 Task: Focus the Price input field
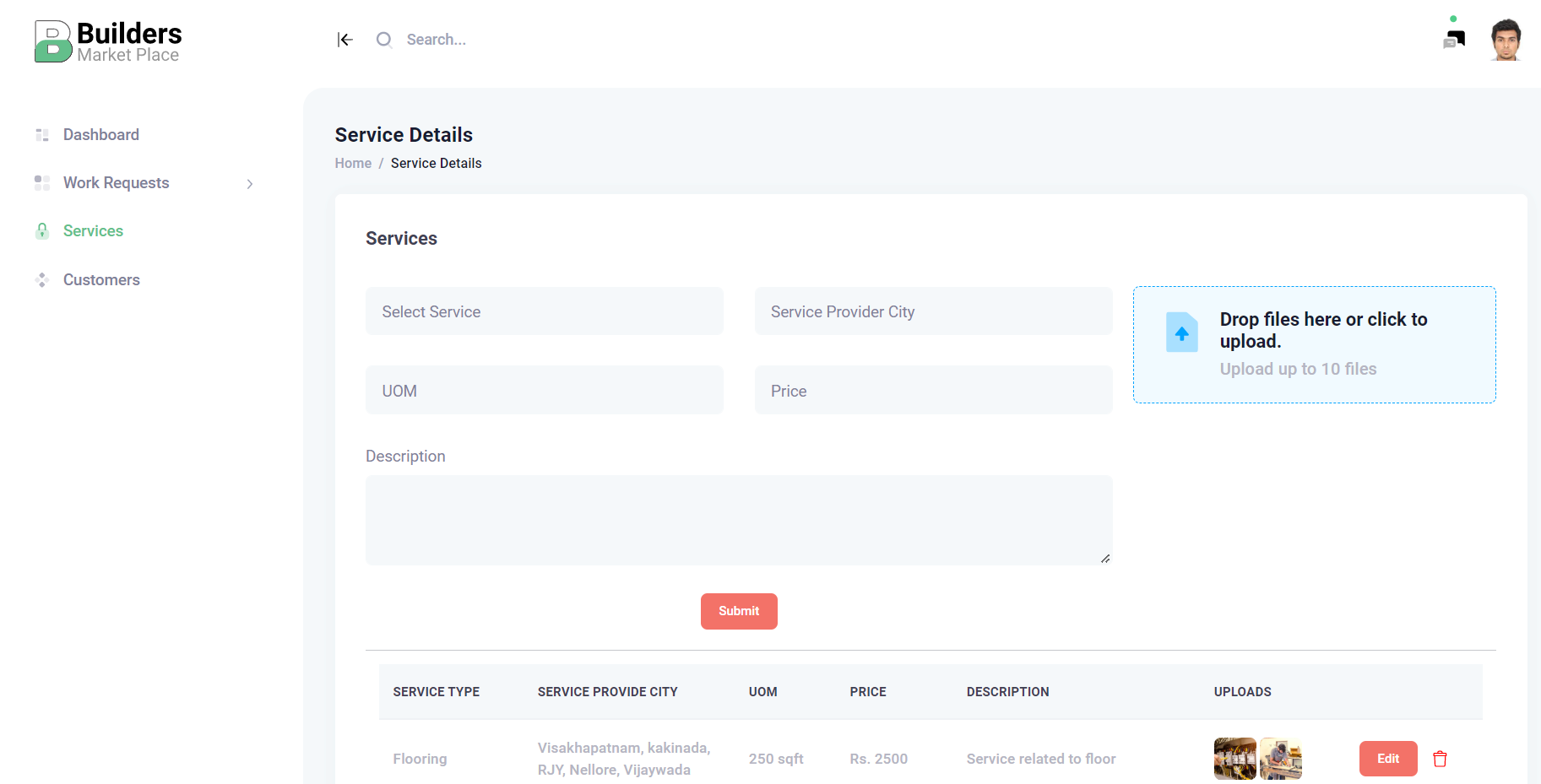(933, 391)
